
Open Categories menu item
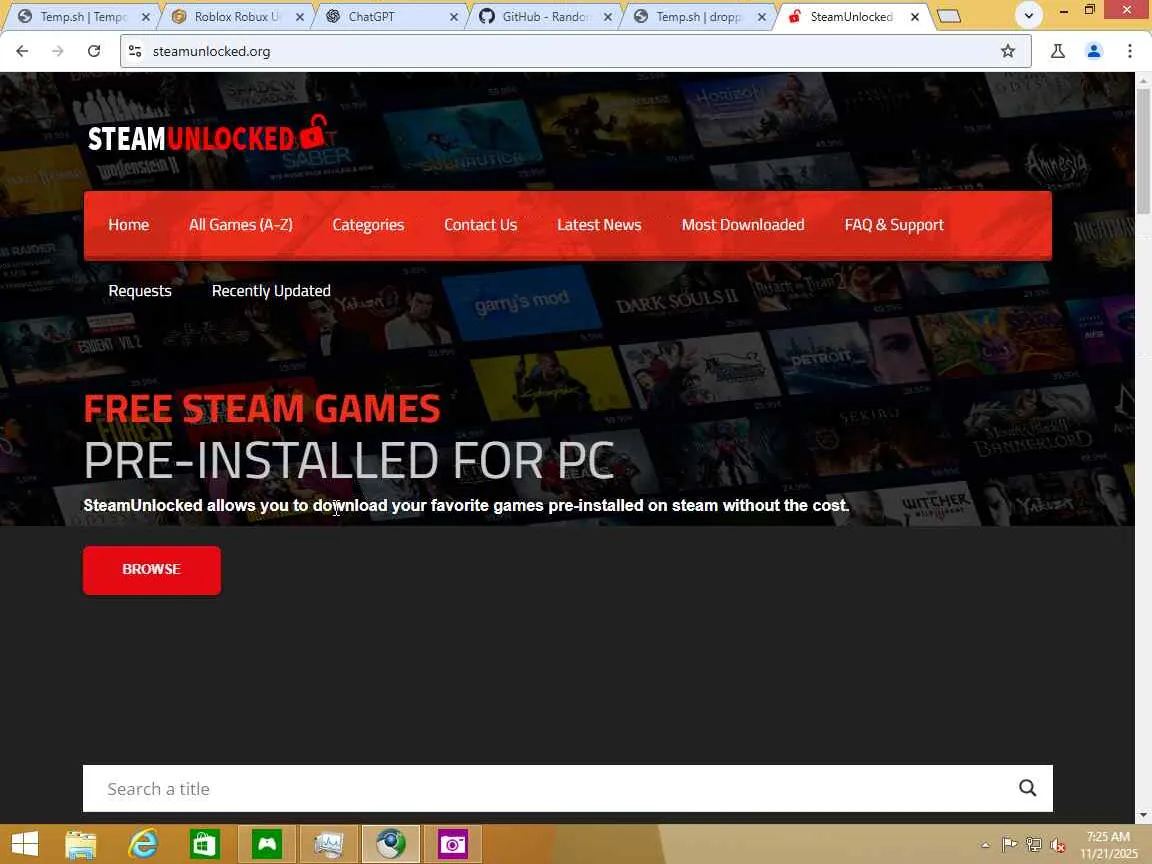(x=368, y=225)
